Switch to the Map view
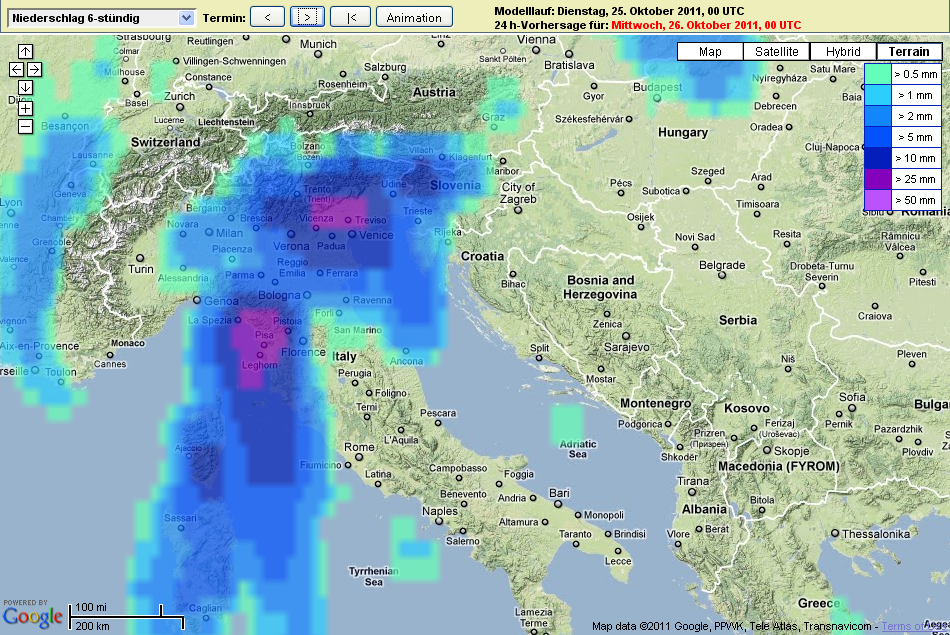Image resolution: width=950 pixels, height=635 pixels. [x=710, y=52]
